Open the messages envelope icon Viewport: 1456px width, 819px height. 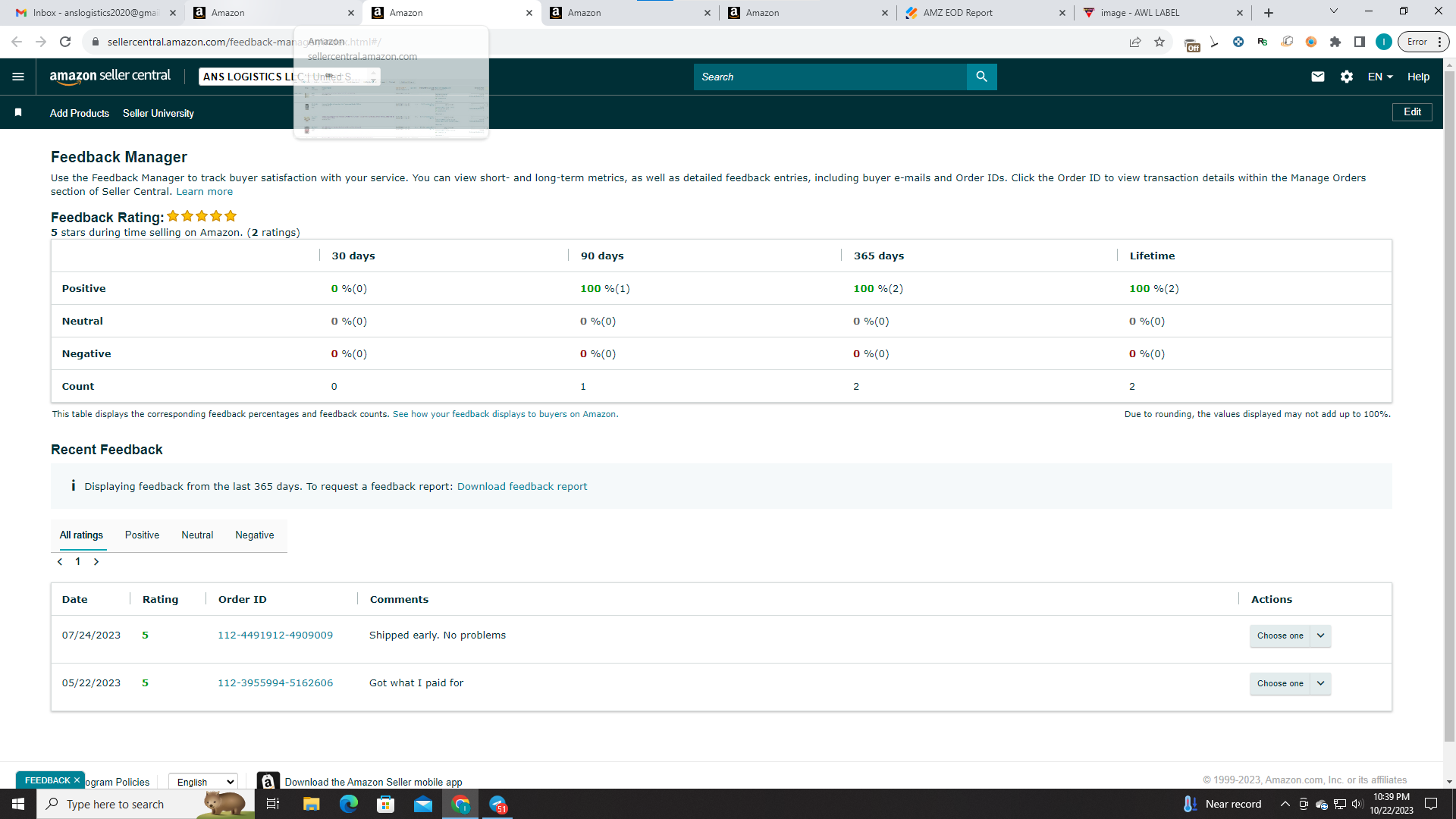[1318, 77]
